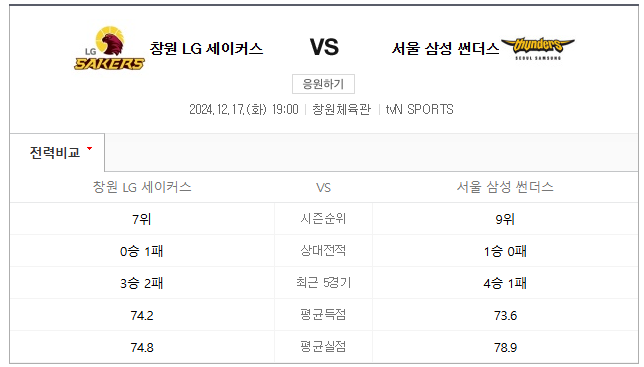
Task: Click the 평균실점 row label
Action: pos(323,347)
